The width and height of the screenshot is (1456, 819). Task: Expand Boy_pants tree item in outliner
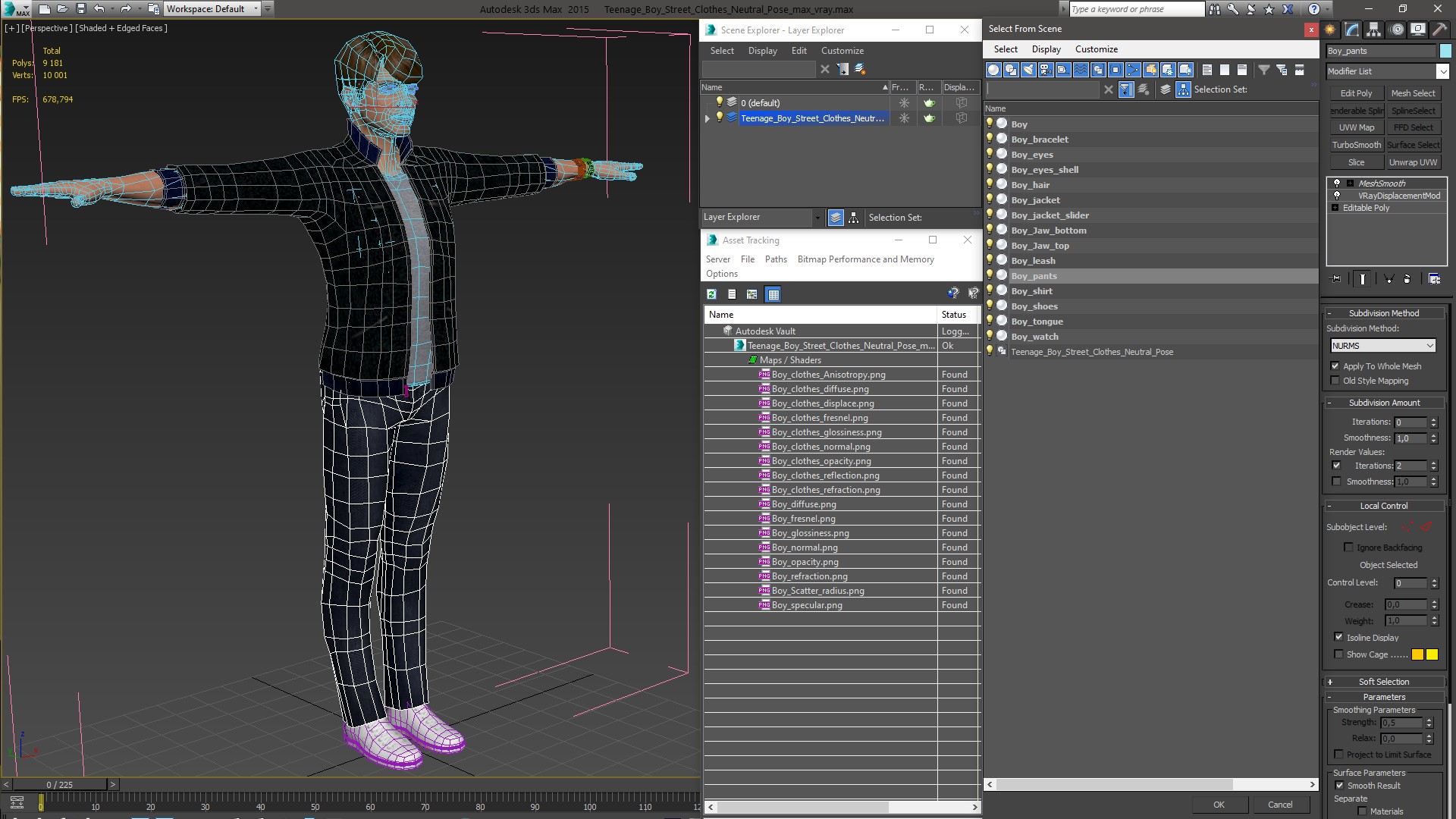(989, 275)
